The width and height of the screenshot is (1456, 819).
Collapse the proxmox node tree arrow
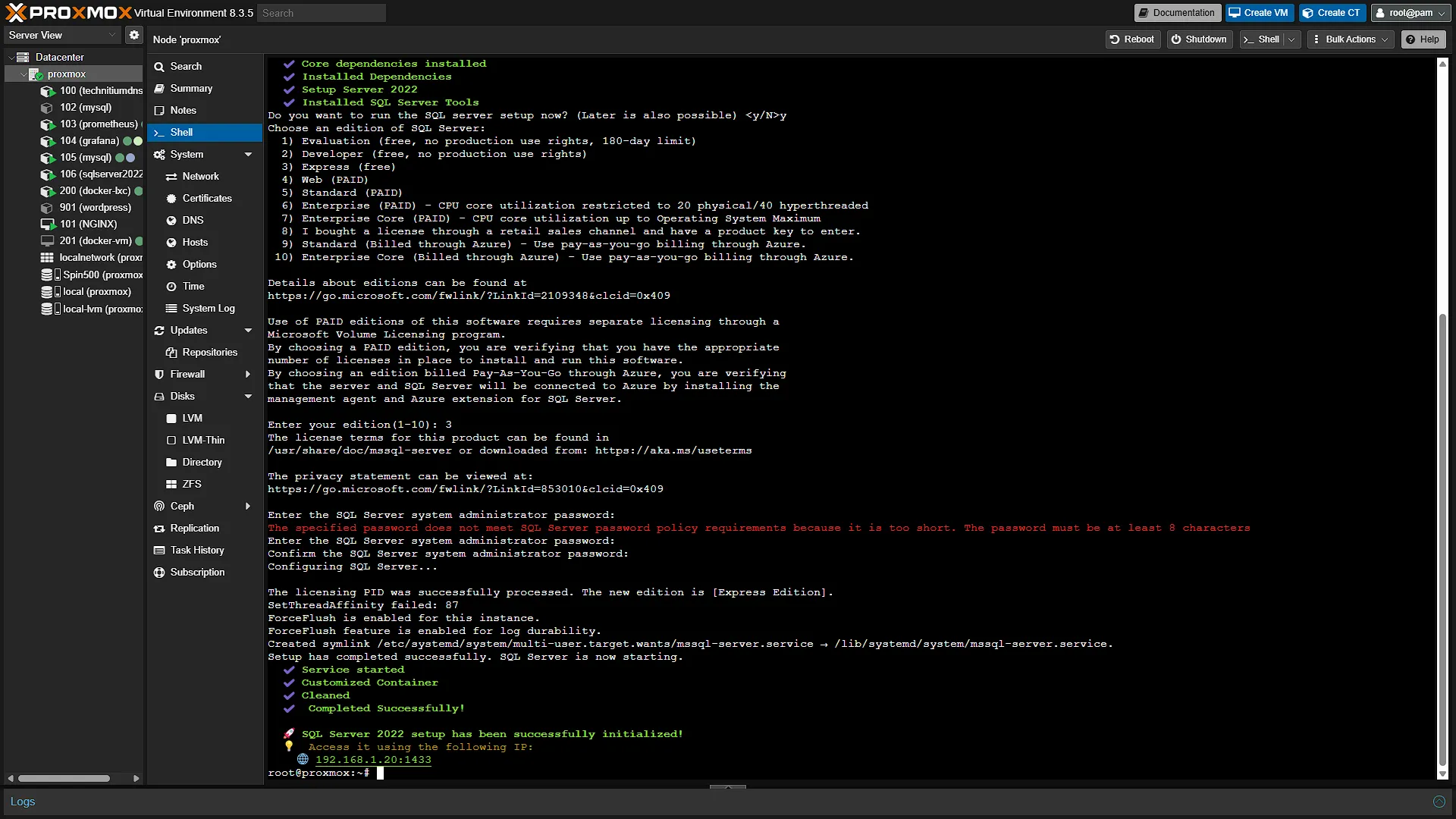(x=24, y=74)
